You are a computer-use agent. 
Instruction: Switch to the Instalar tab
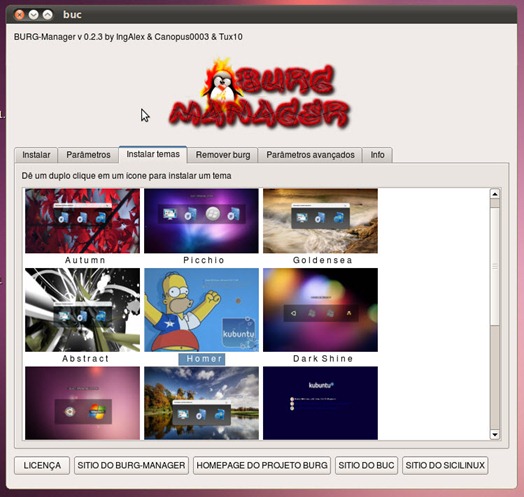click(36, 155)
